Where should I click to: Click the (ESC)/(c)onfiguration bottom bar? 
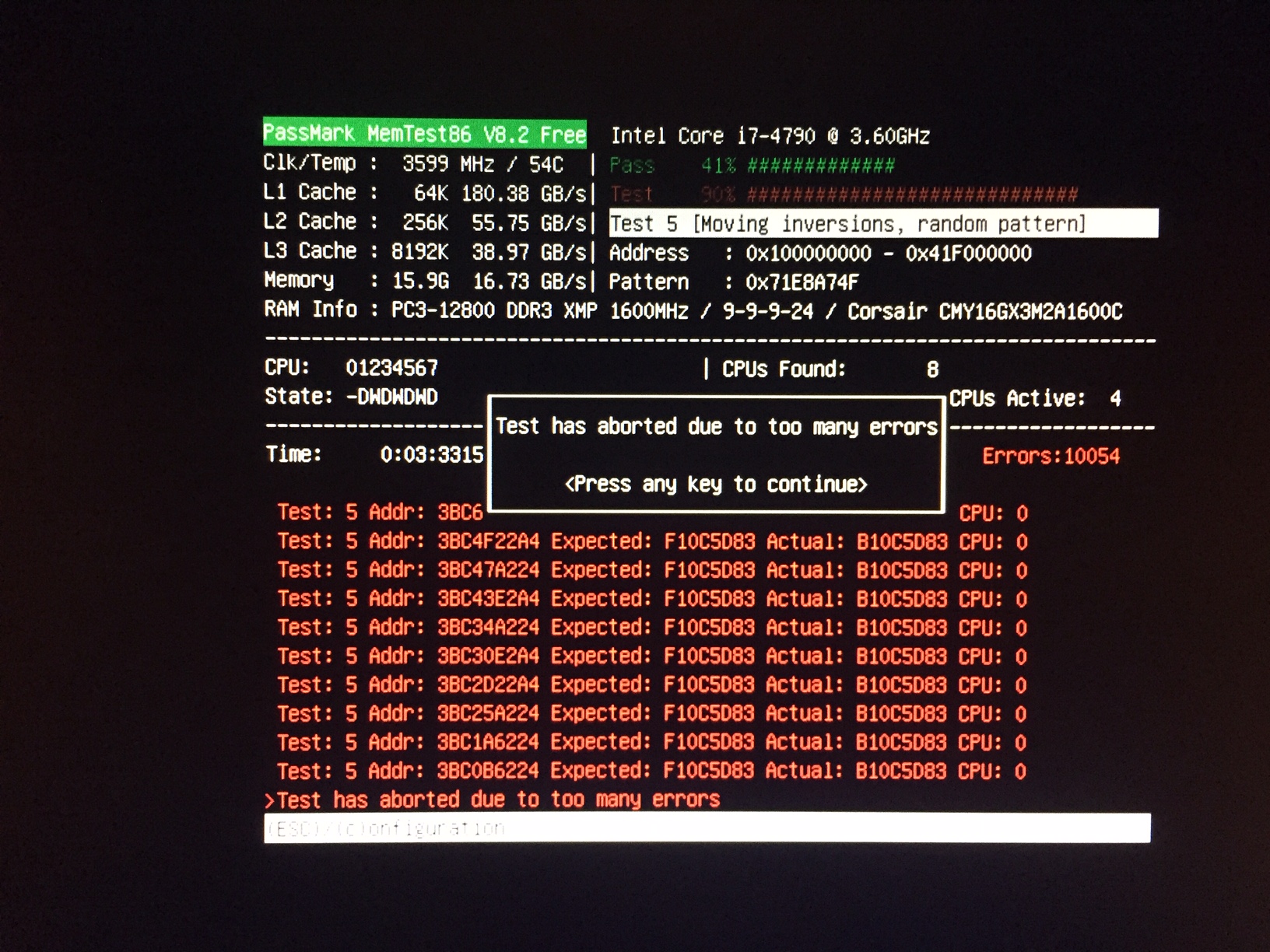pos(707,828)
